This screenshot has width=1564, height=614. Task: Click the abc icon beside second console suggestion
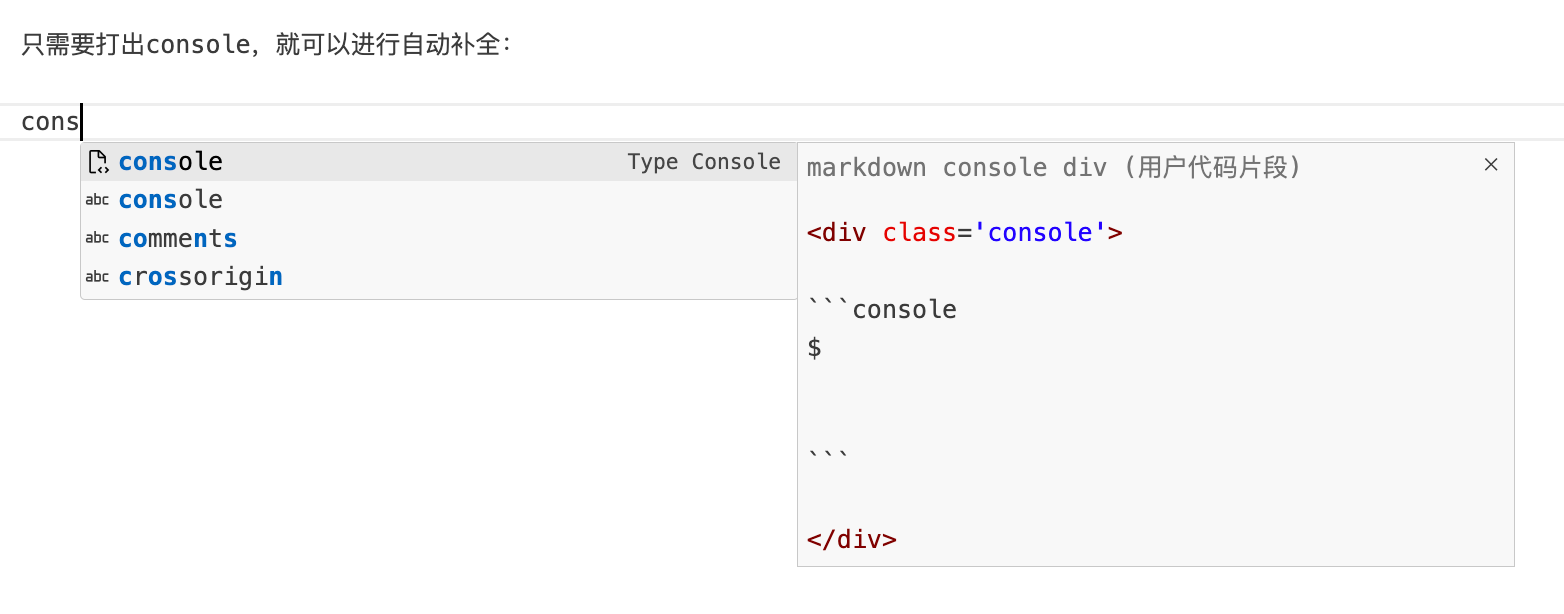coord(97,200)
